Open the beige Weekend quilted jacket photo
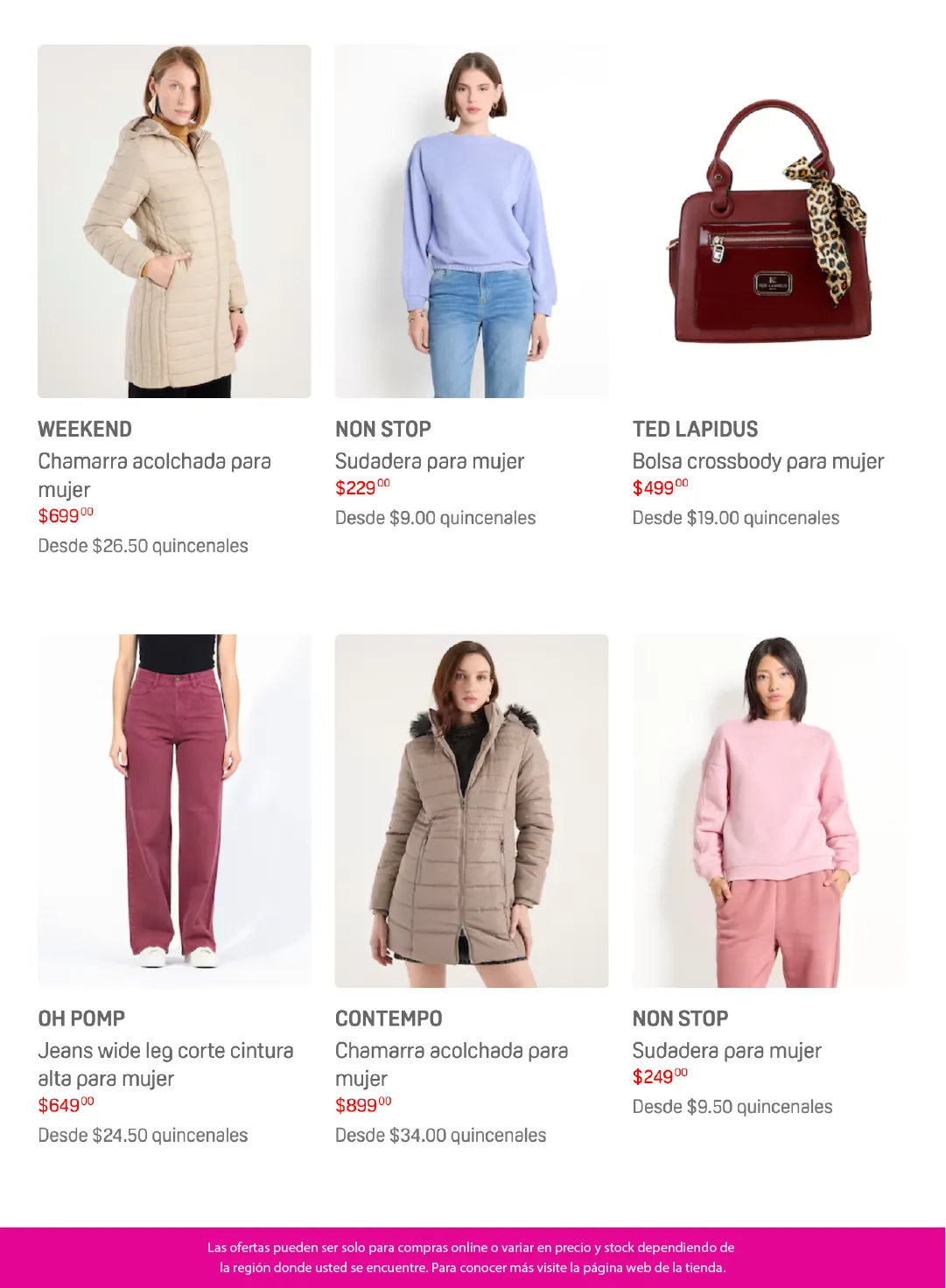Viewport: 946px width, 1288px height. click(x=174, y=221)
